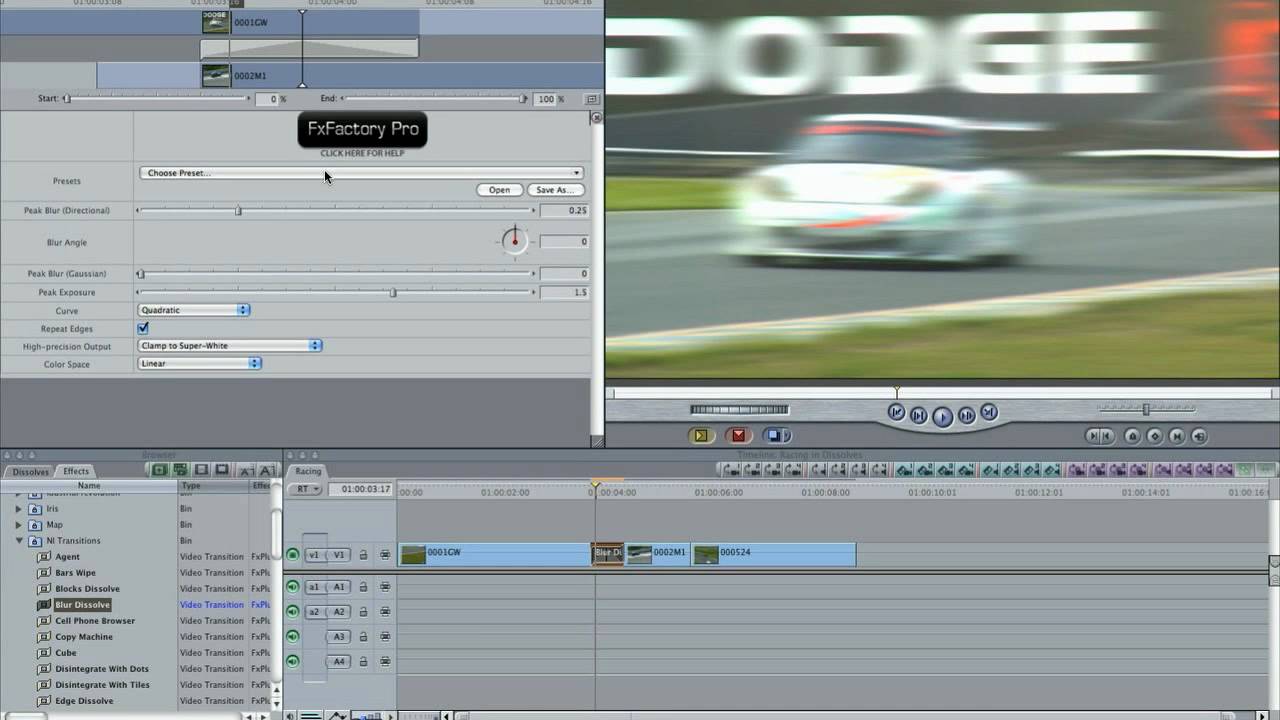Toggle A2 track audible control
The width and height of the screenshot is (1280, 720).
[x=293, y=611]
